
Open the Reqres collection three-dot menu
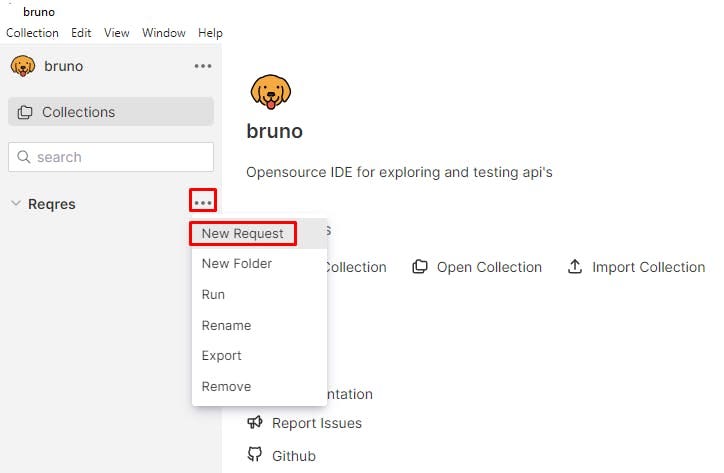point(203,202)
